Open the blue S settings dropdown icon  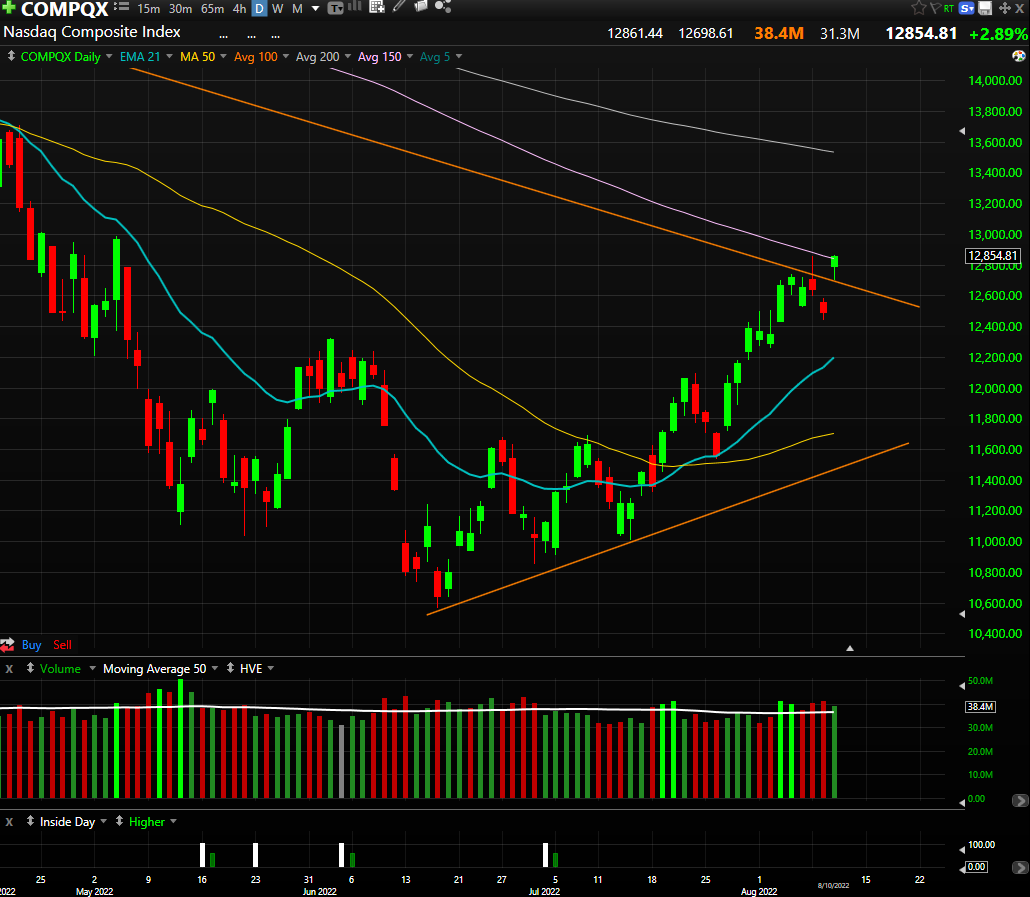pyautogui.click(x=966, y=9)
